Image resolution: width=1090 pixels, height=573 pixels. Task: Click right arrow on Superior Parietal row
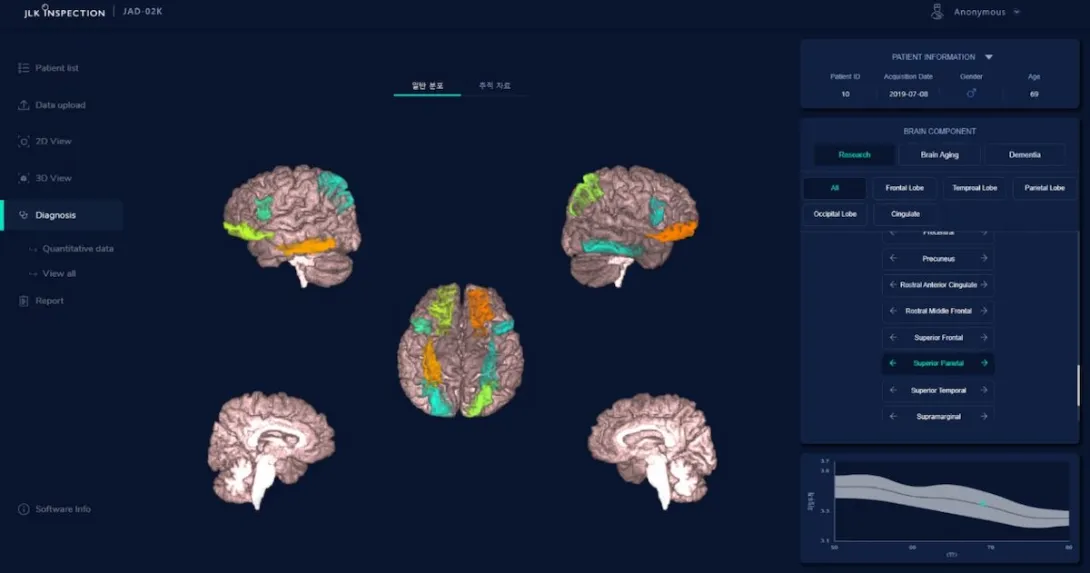984,364
